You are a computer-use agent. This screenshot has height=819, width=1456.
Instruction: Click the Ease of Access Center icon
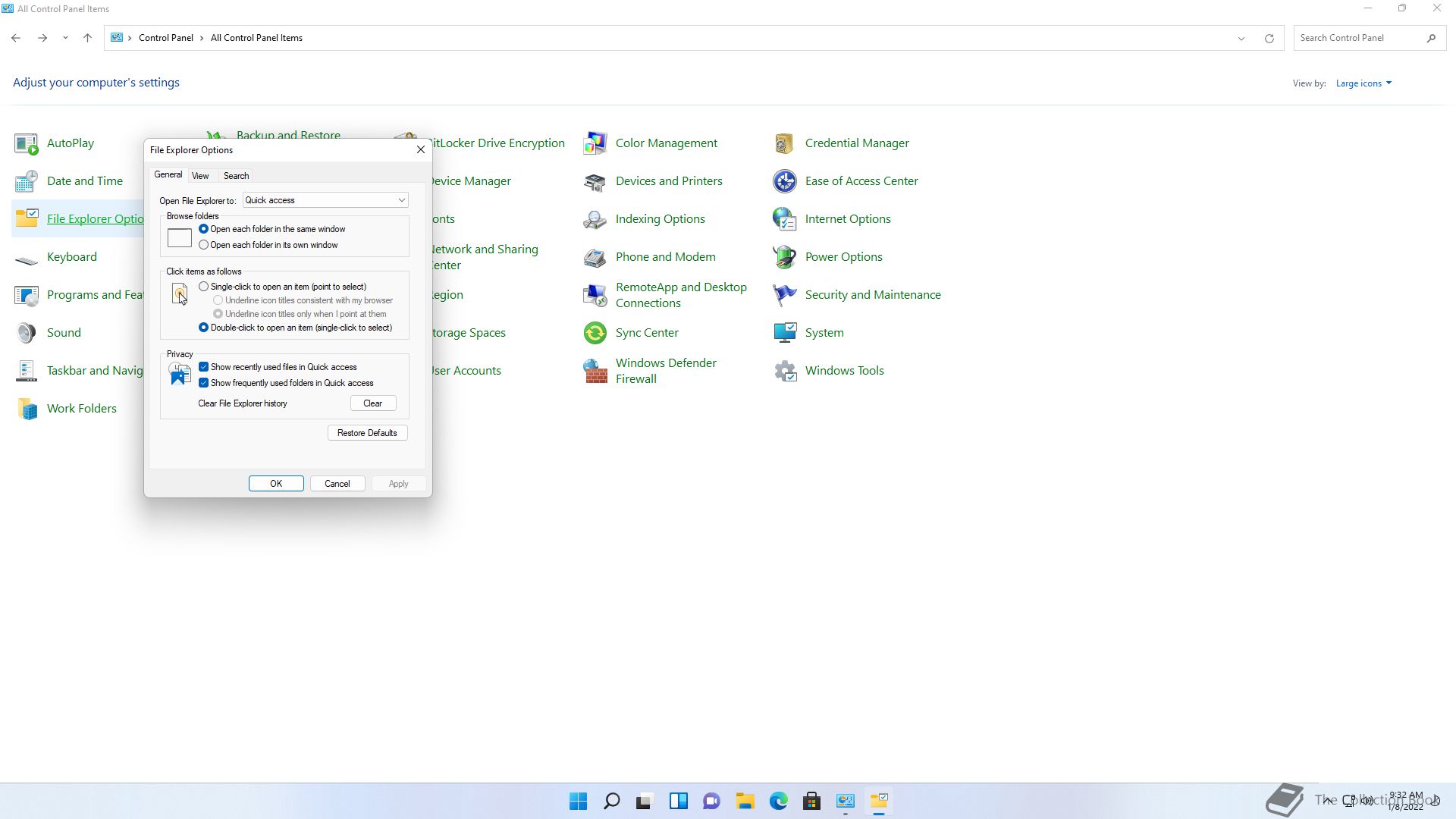click(x=784, y=181)
